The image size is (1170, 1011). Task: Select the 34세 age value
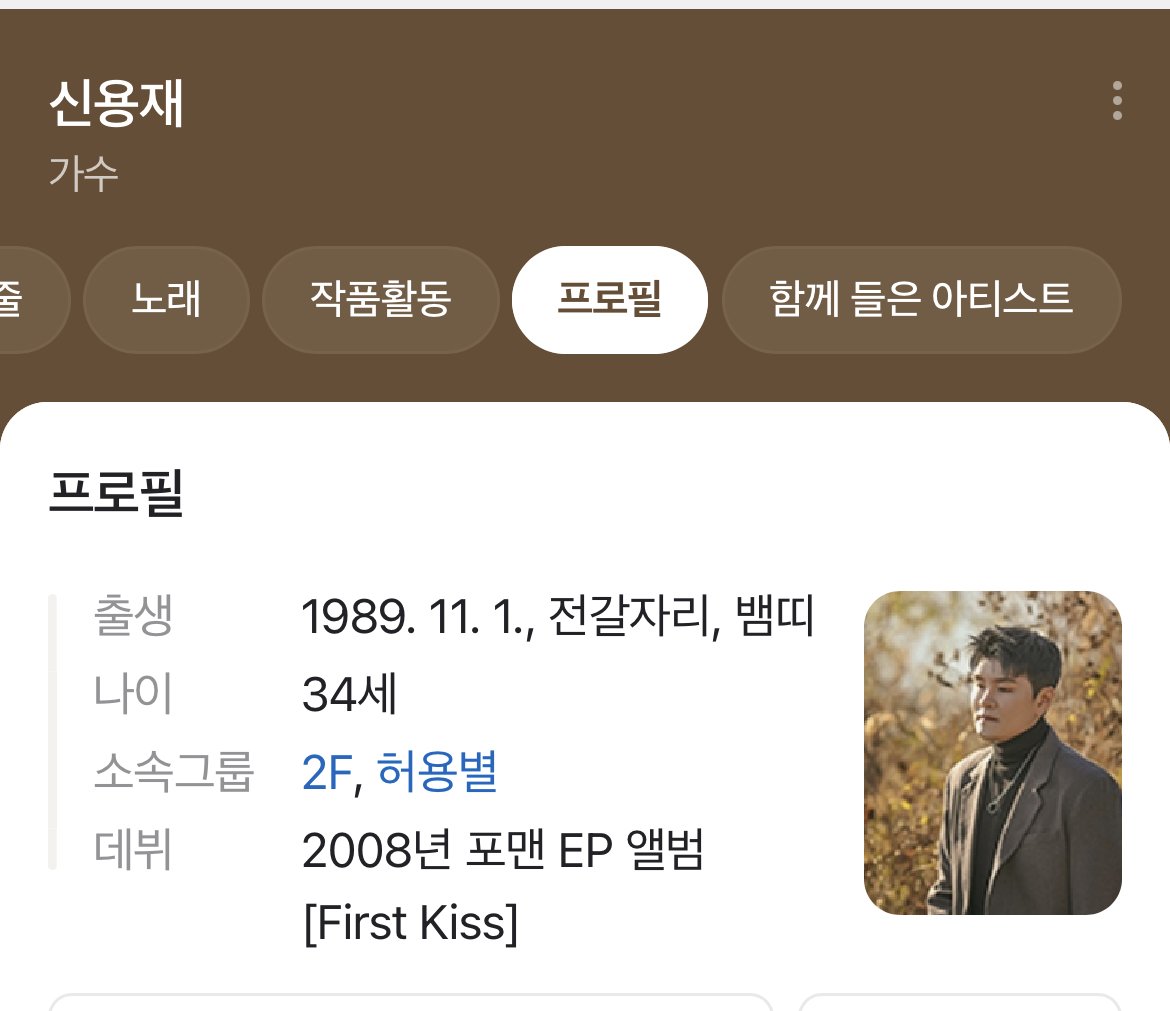pos(350,695)
